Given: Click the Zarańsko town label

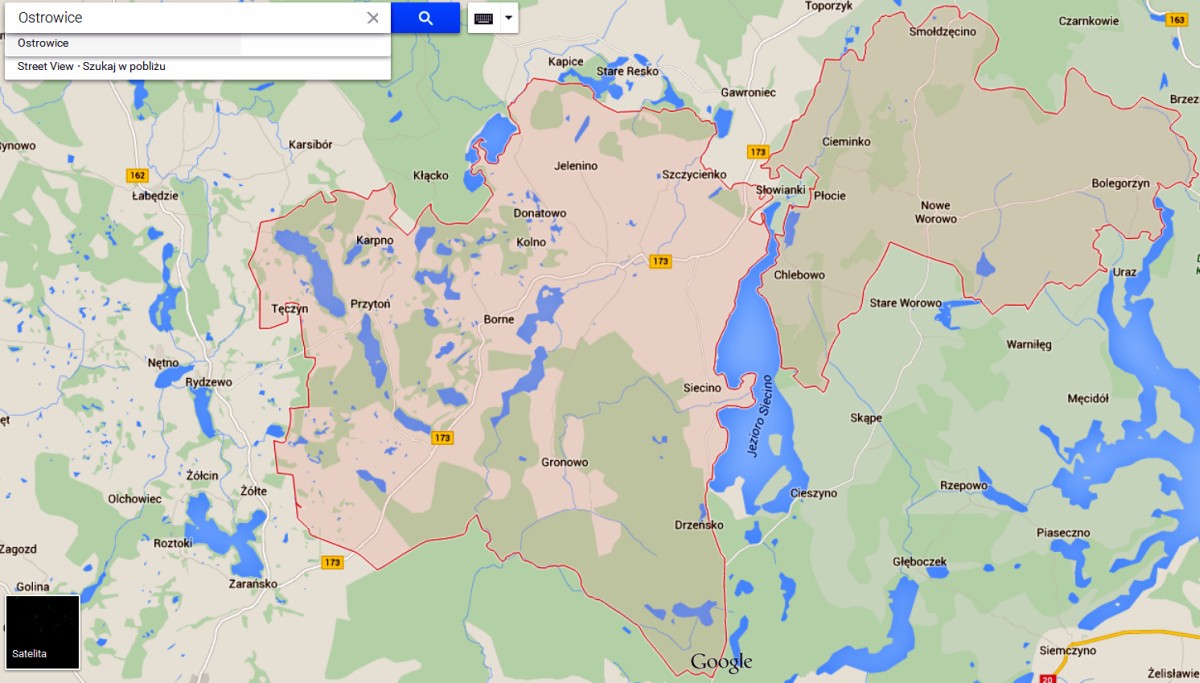Looking at the screenshot, I should pyautogui.click(x=253, y=582).
